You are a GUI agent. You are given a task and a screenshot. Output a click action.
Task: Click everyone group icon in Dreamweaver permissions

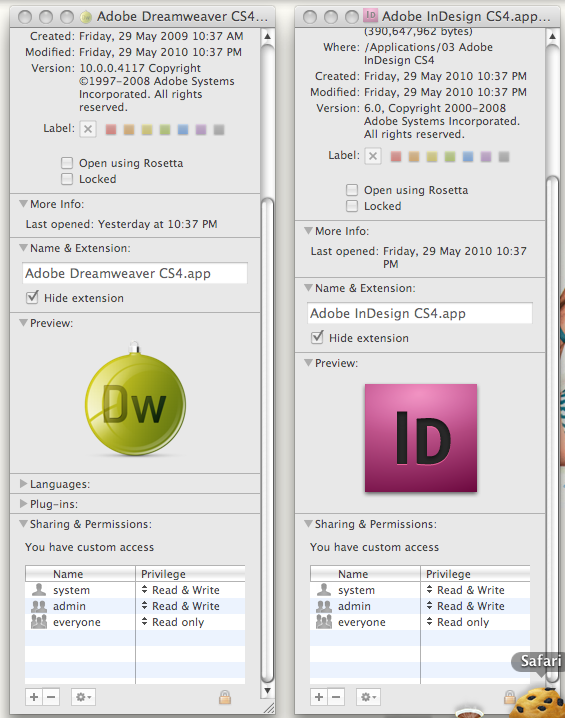pos(39,622)
